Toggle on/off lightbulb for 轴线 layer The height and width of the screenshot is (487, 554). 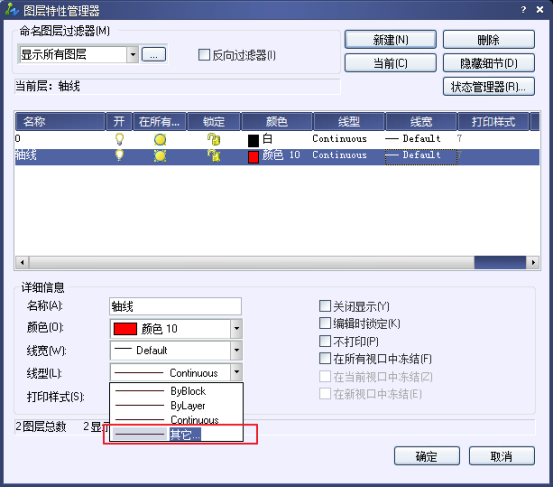119,155
